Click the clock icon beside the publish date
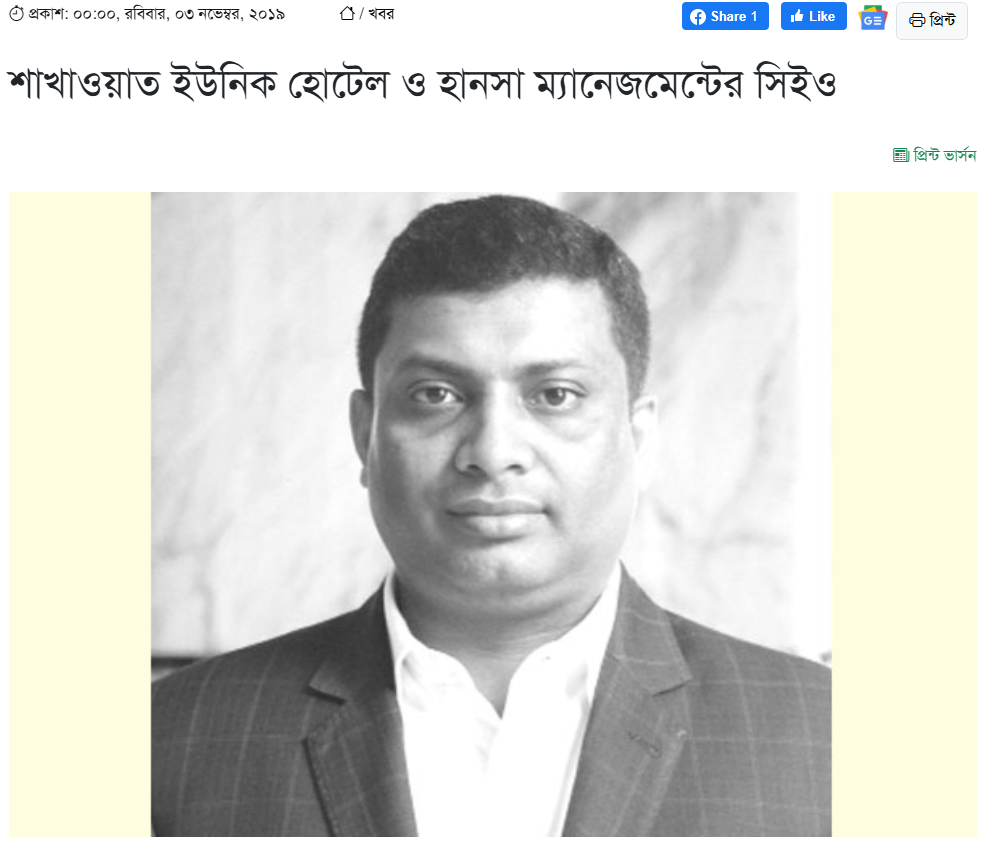 [x=16, y=13]
